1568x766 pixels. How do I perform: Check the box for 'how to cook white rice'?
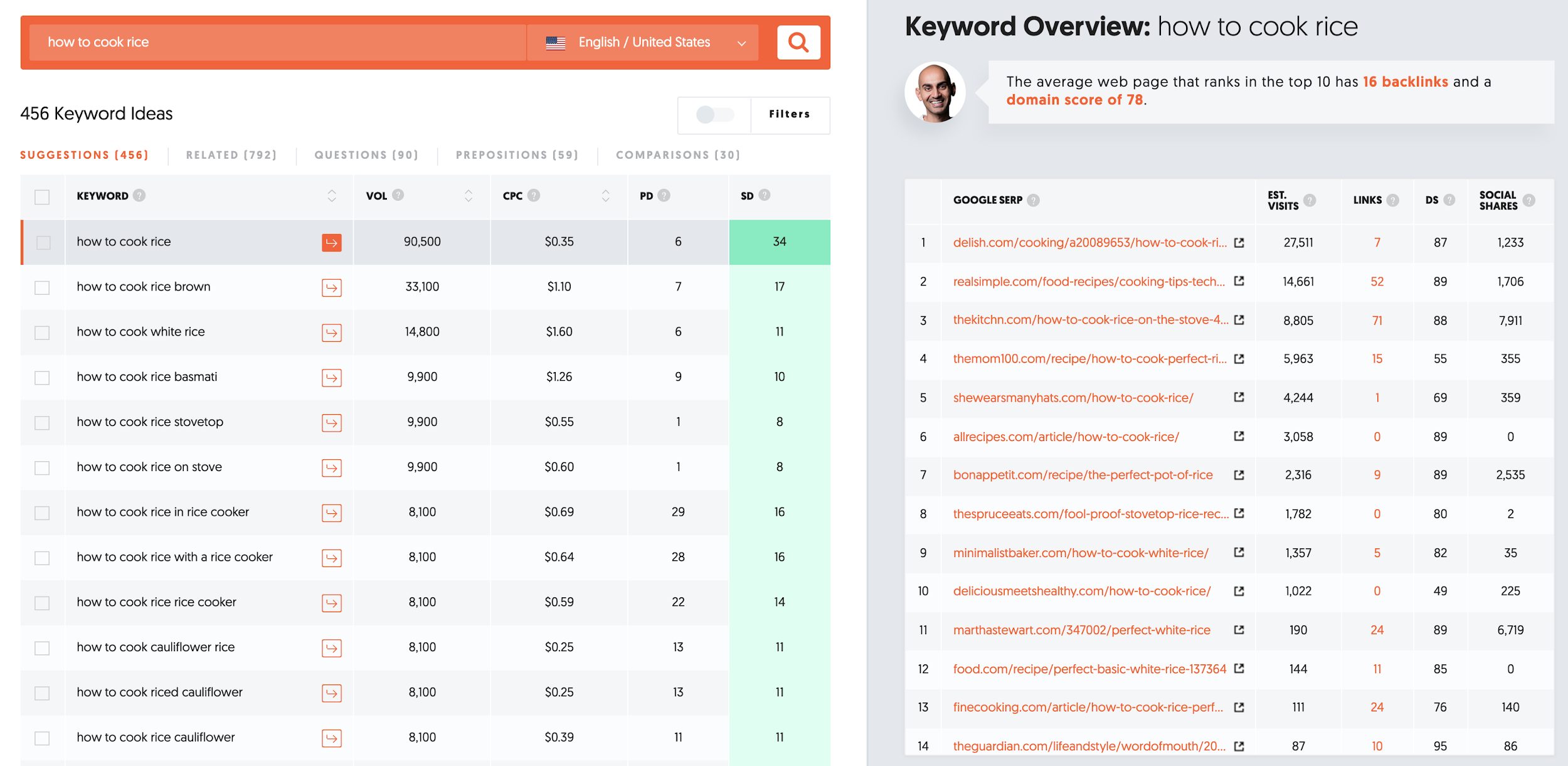coord(42,332)
